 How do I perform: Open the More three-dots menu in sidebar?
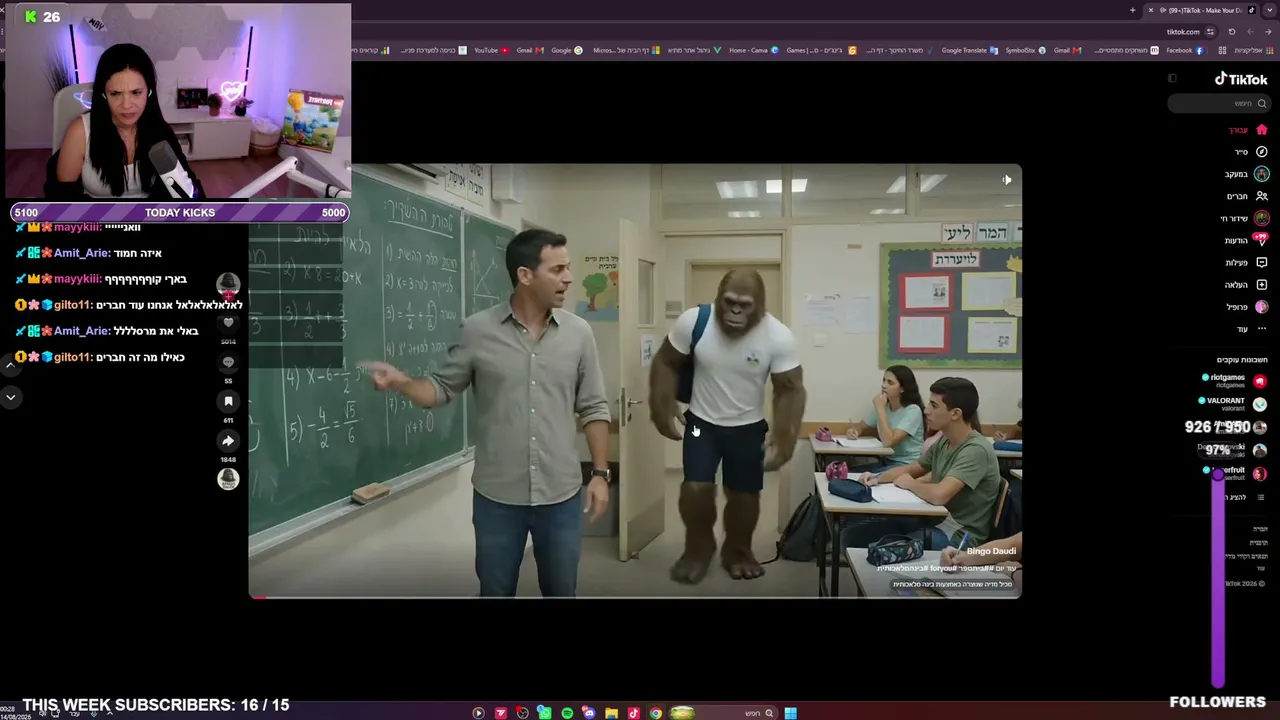1261,329
